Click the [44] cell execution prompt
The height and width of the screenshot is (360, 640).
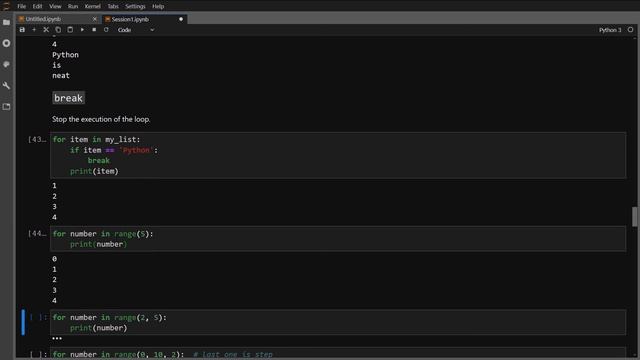(37, 233)
